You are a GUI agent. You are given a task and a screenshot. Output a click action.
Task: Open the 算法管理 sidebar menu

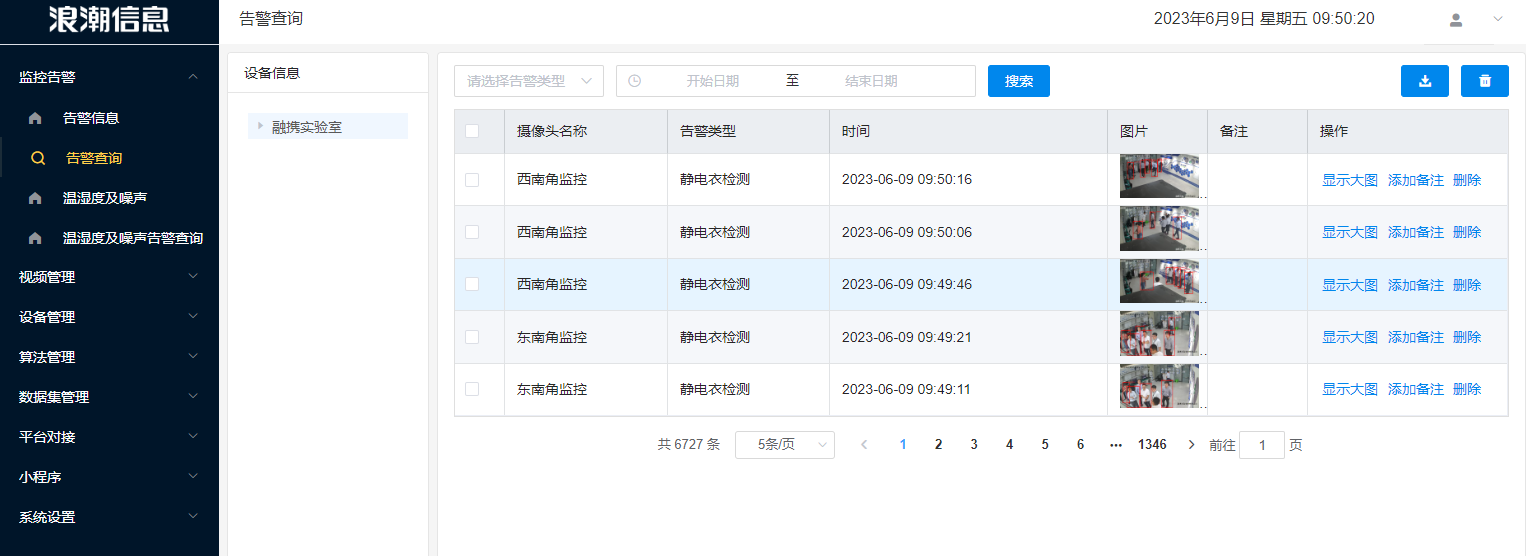(x=108, y=357)
